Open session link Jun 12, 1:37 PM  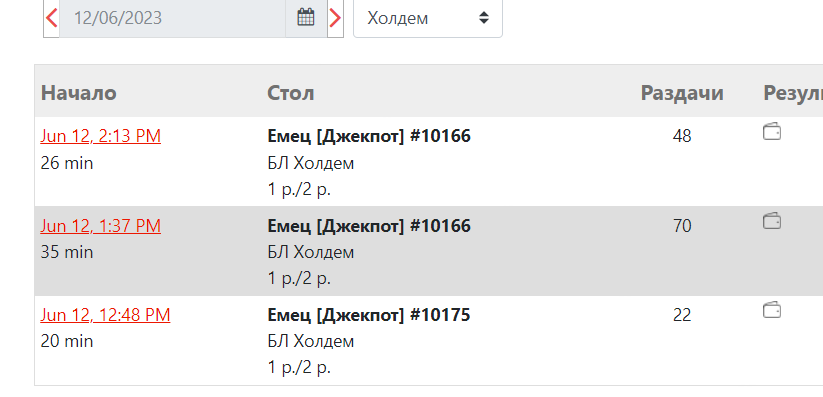(x=101, y=226)
